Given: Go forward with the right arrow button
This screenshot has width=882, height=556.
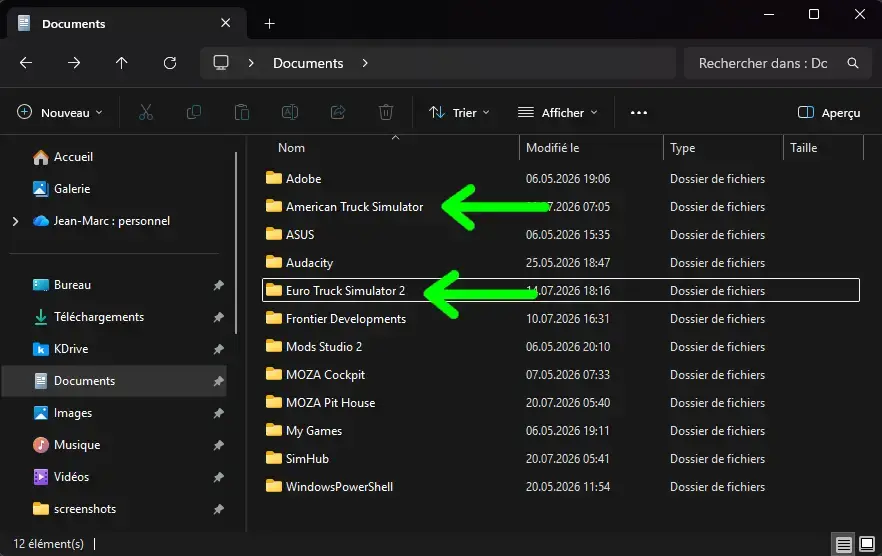Looking at the screenshot, I should (74, 63).
